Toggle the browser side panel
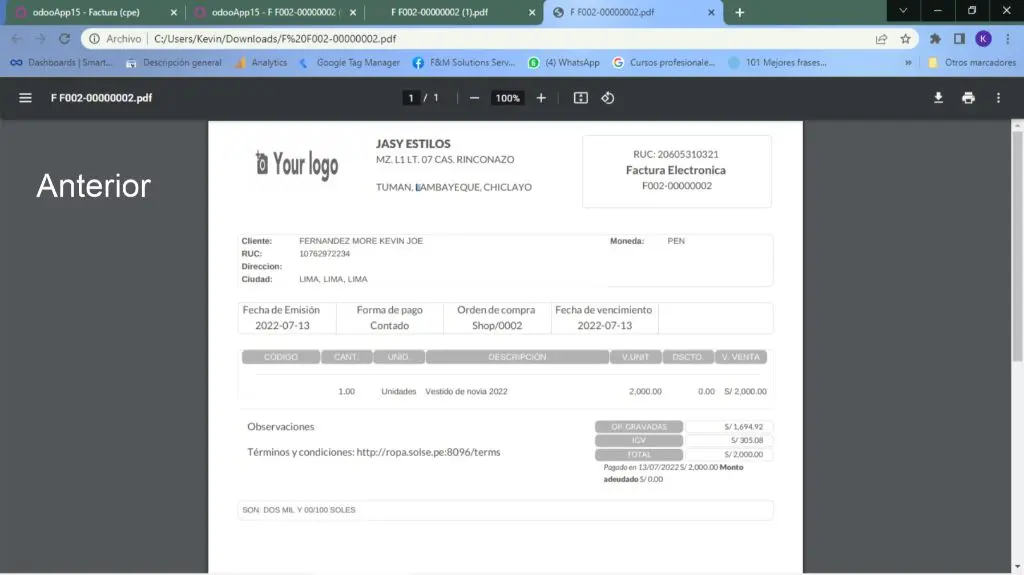This screenshot has width=1024, height=575. point(959,39)
